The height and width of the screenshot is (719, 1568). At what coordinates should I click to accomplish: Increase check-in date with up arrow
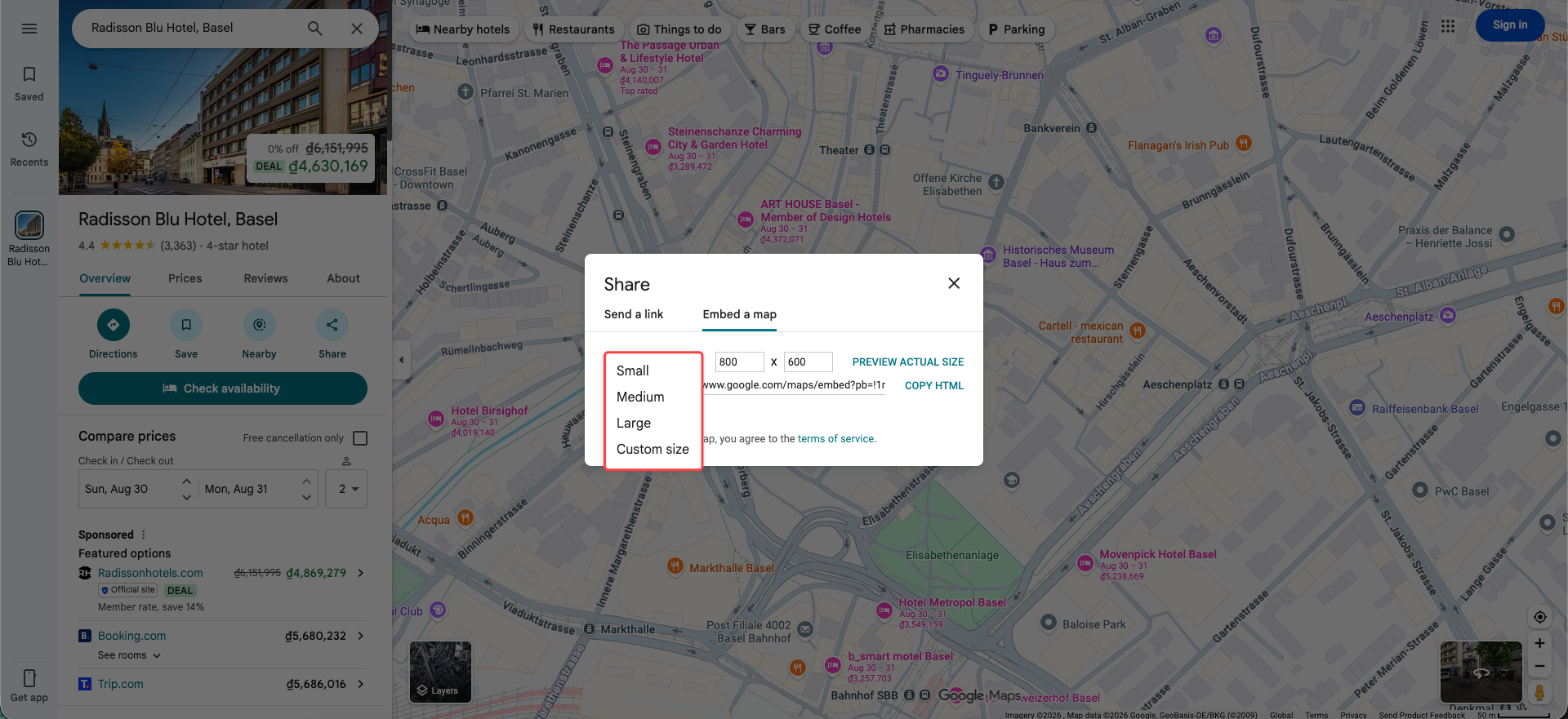186,481
